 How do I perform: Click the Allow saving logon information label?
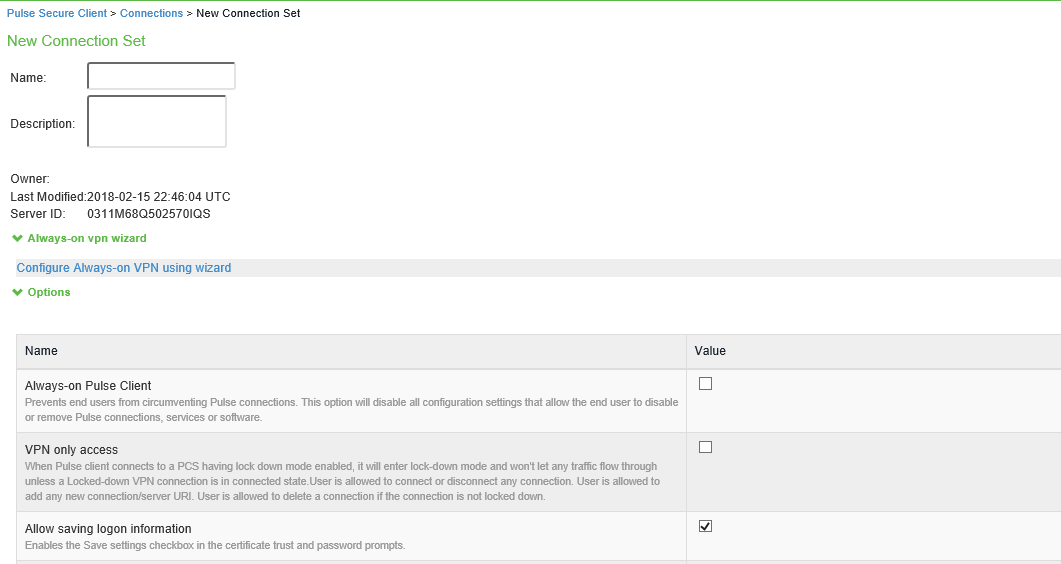(108, 529)
